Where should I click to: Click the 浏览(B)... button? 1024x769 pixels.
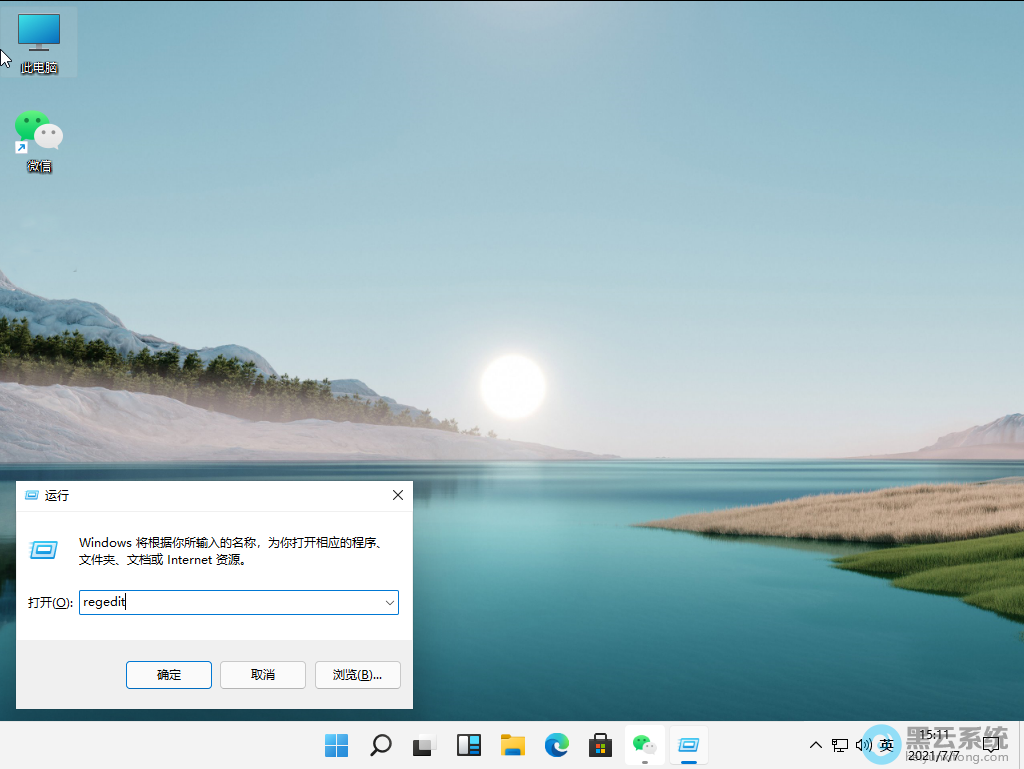[357, 675]
